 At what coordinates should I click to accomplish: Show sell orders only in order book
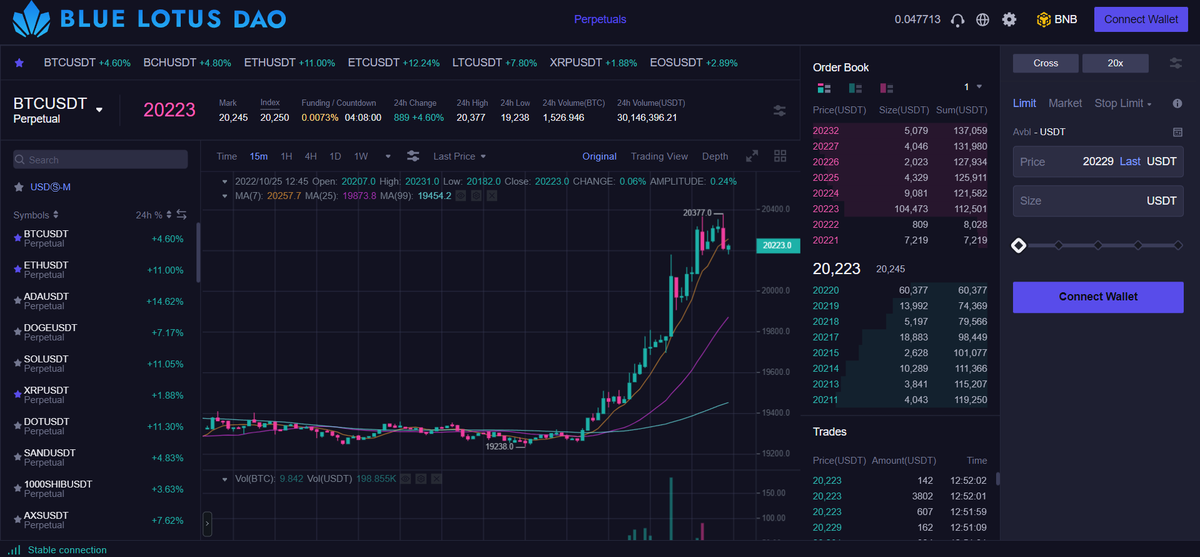[886, 88]
